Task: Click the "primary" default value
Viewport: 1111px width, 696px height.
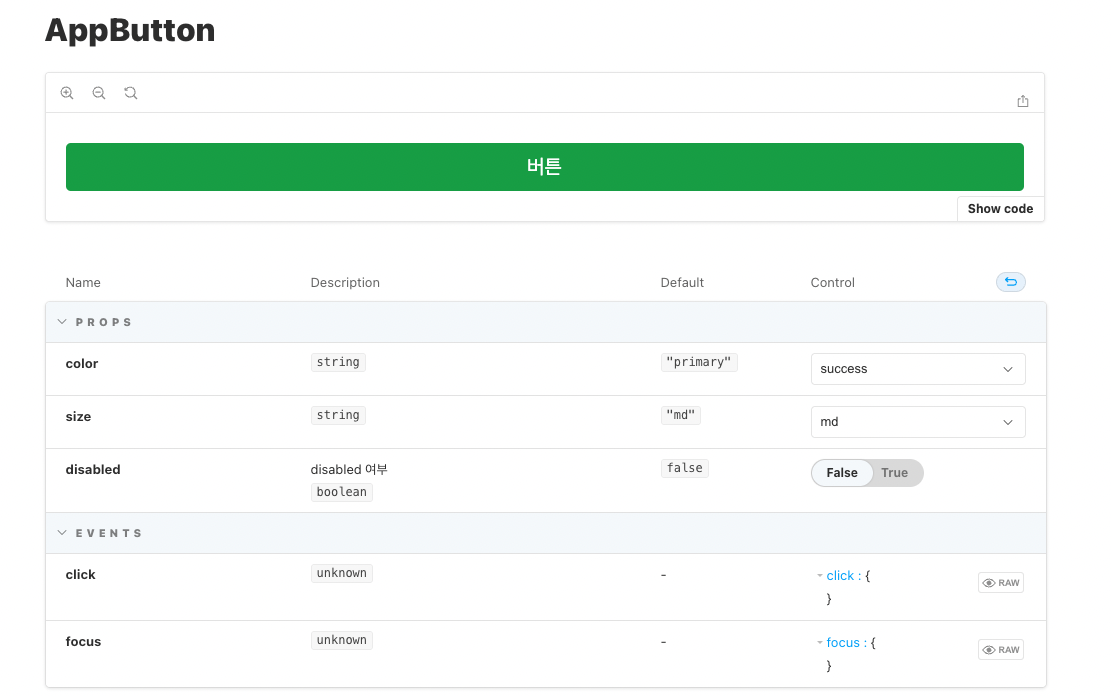Action: click(x=699, y=362)
